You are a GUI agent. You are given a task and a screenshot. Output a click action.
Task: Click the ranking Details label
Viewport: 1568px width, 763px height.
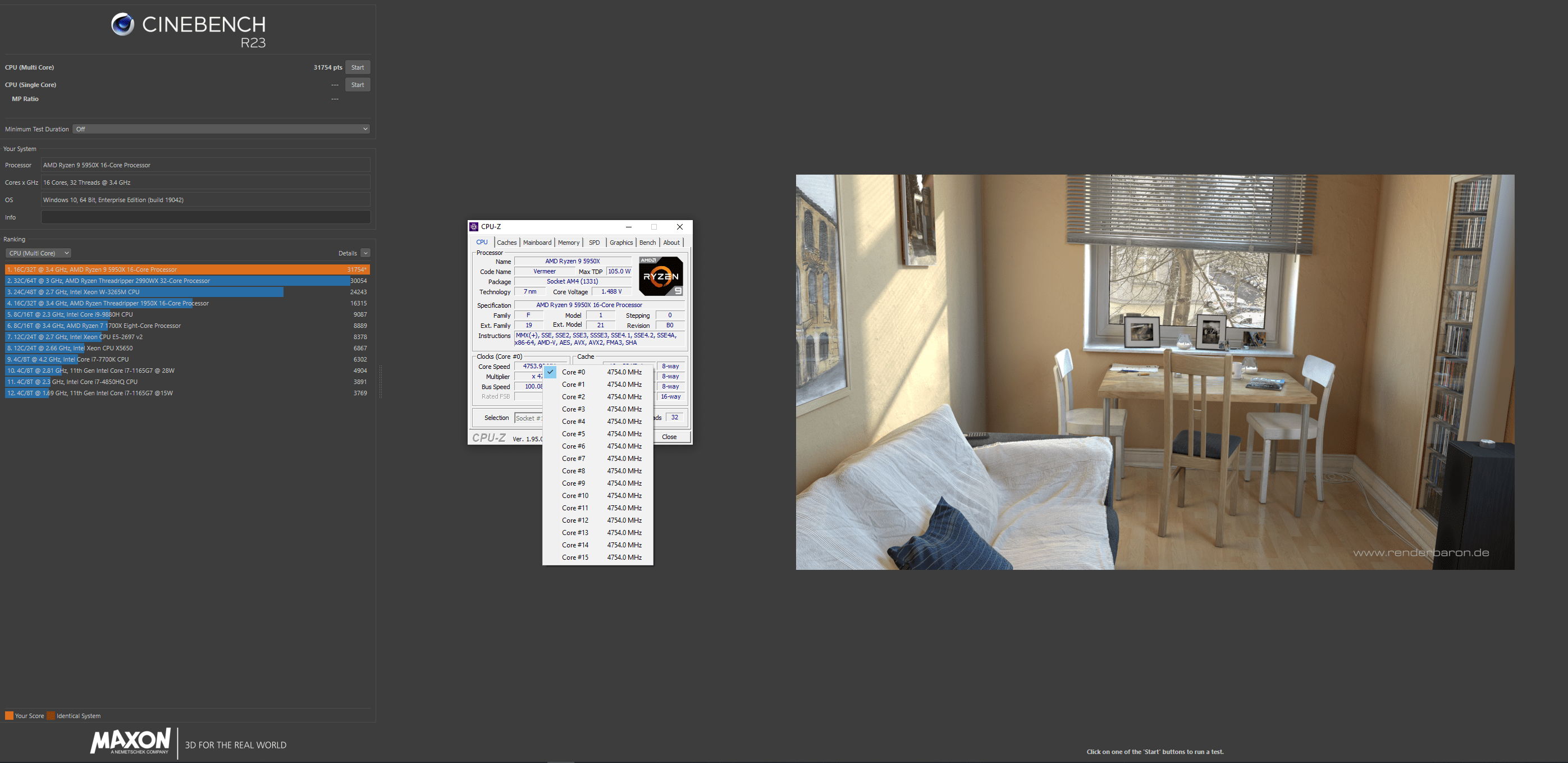tap(348, 253)
